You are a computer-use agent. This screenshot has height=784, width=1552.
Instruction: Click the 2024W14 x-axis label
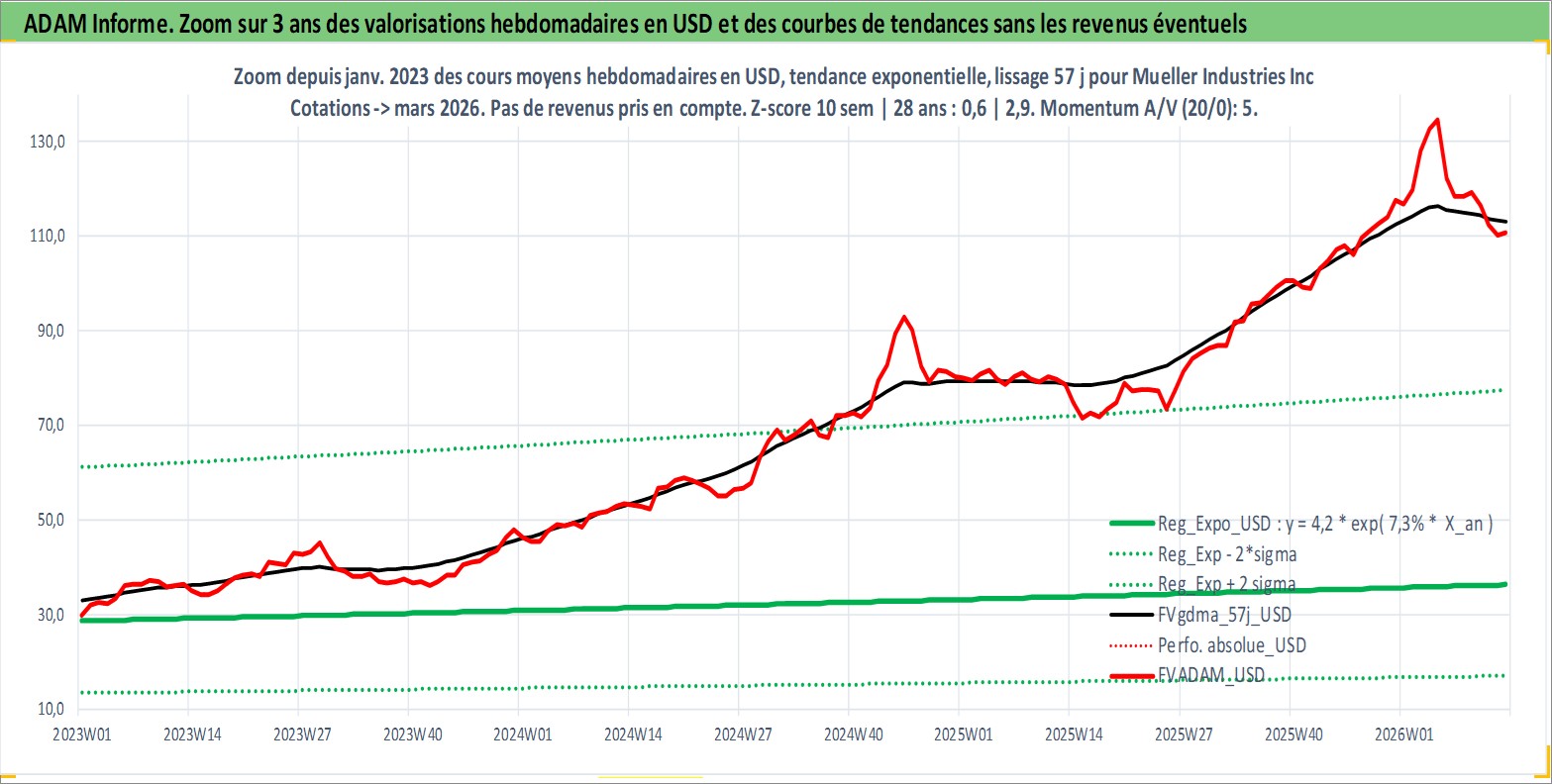click(632, 735)
